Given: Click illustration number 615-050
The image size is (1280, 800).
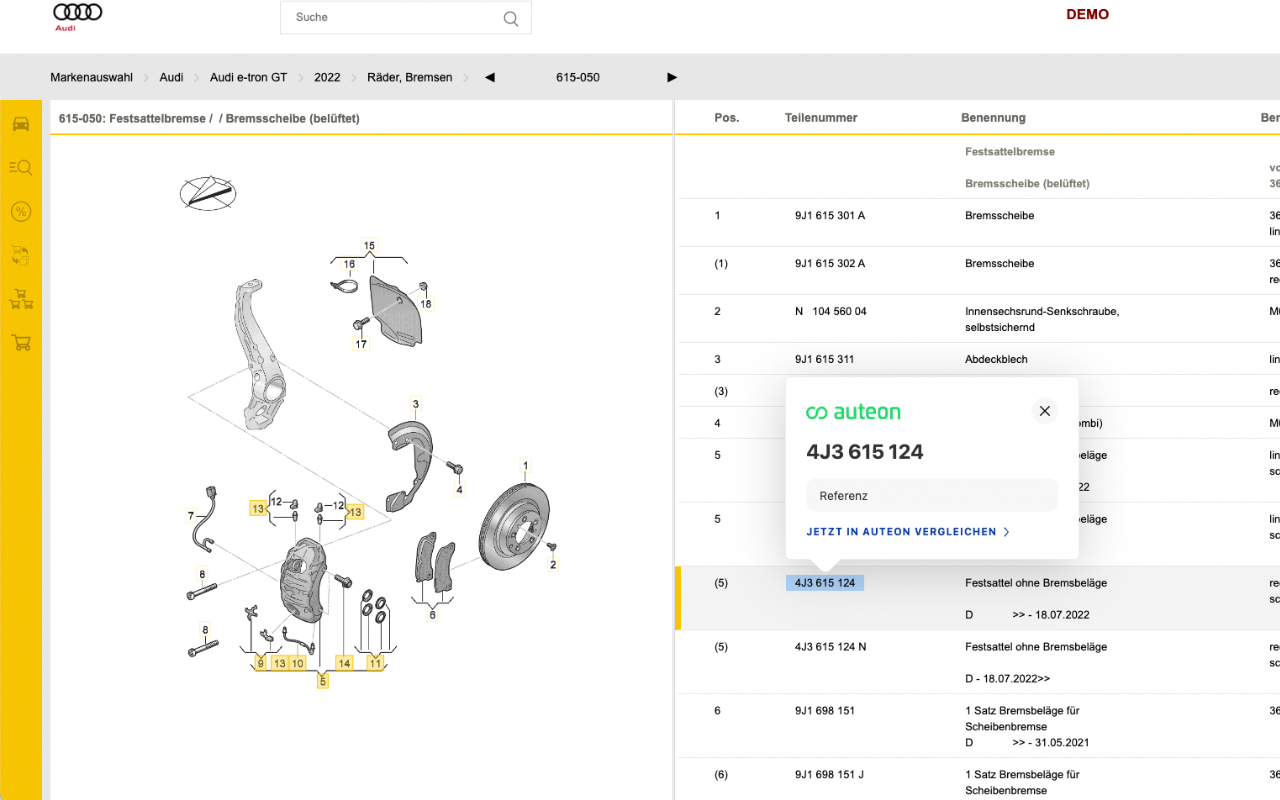Looking at the screenshot, I should 578,77.
